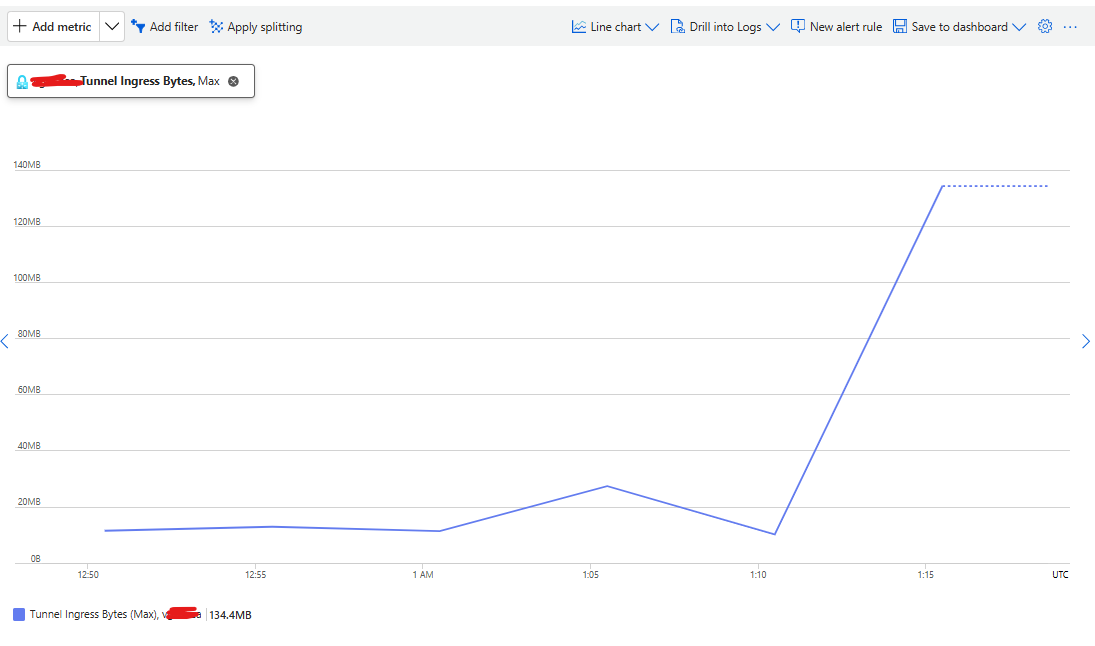Click the 12:50 time axis label
The height and width of the screenshot is (646, 1095).
pyautogui.click(x=88, y=575)
